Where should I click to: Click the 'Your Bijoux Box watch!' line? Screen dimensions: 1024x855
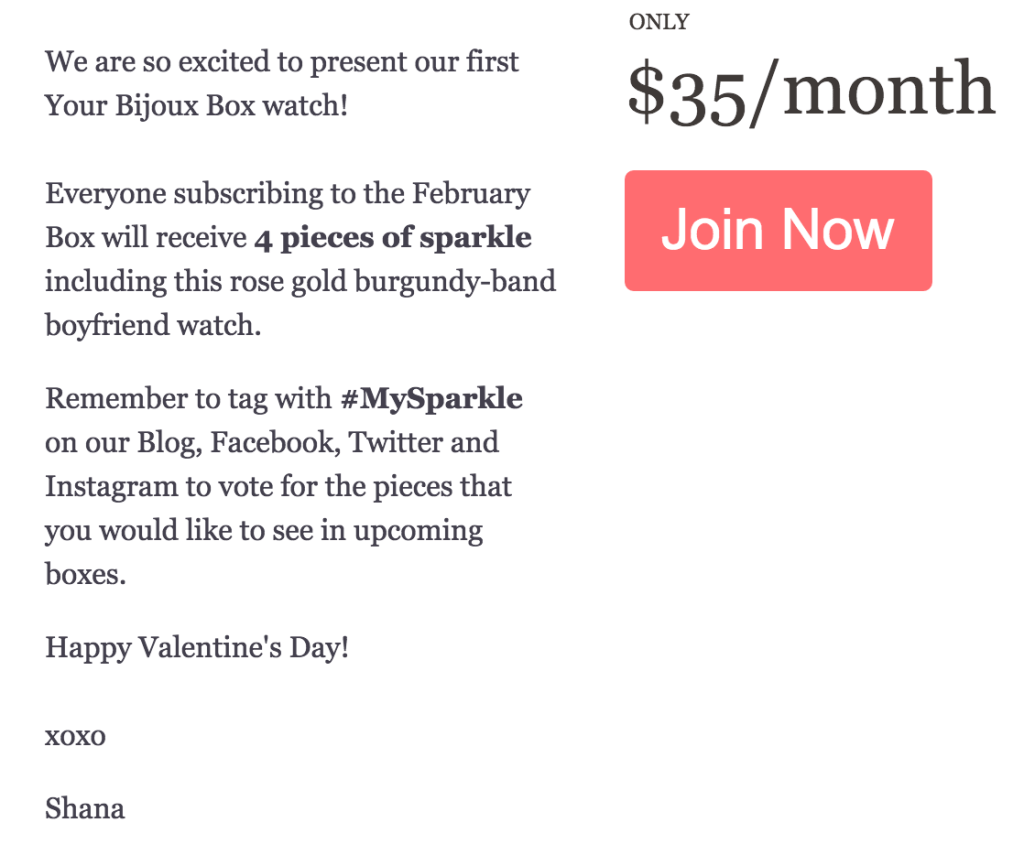pos(196,106)
